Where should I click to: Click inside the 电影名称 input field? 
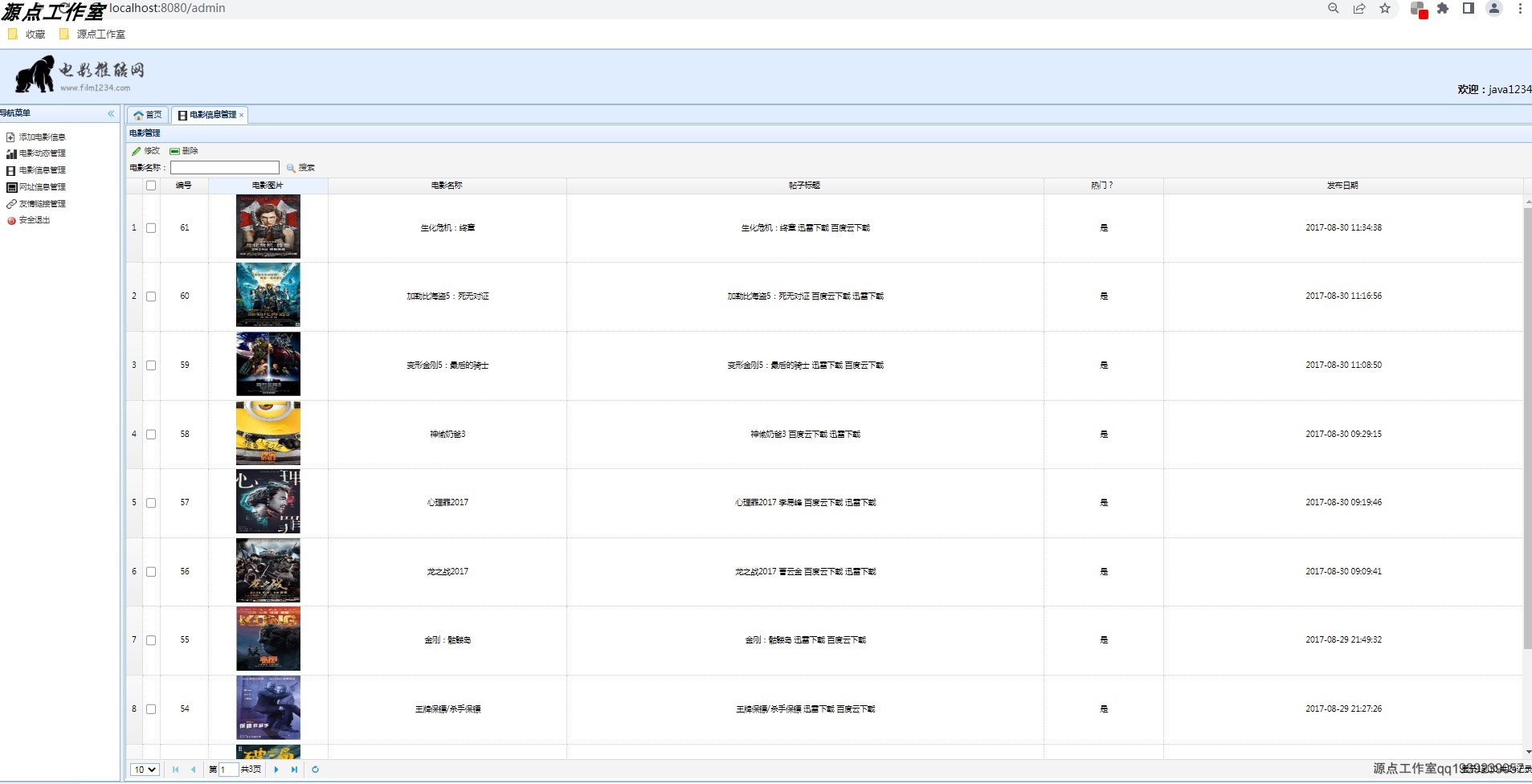point(225,167)
